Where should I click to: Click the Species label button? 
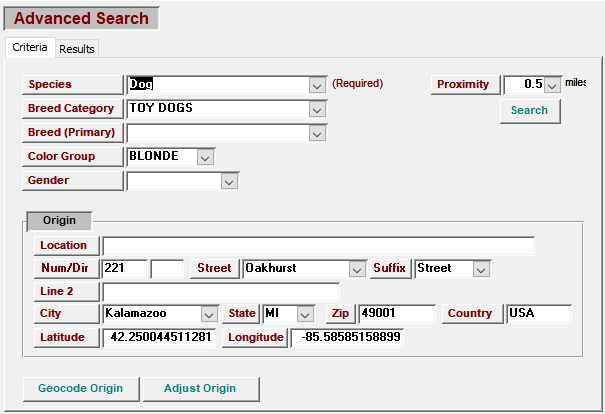pyautogui.click(x=73, y=84)
